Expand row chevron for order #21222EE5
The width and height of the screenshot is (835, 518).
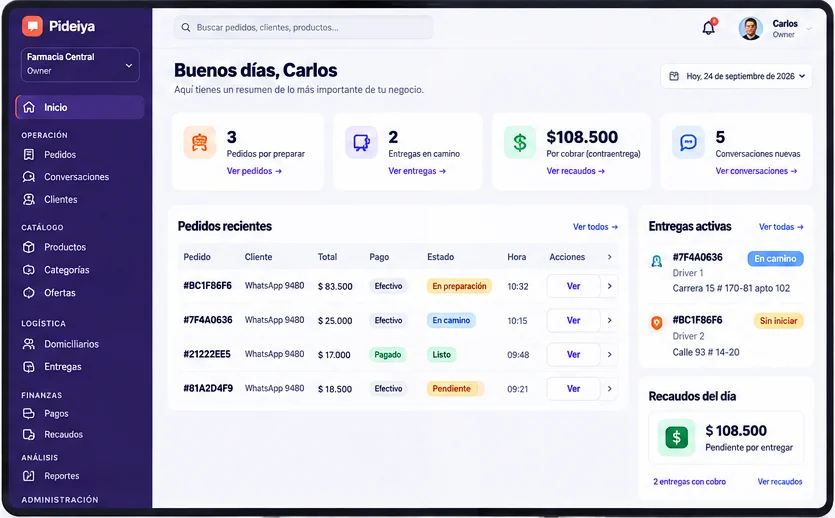click(x=609, y=354)
